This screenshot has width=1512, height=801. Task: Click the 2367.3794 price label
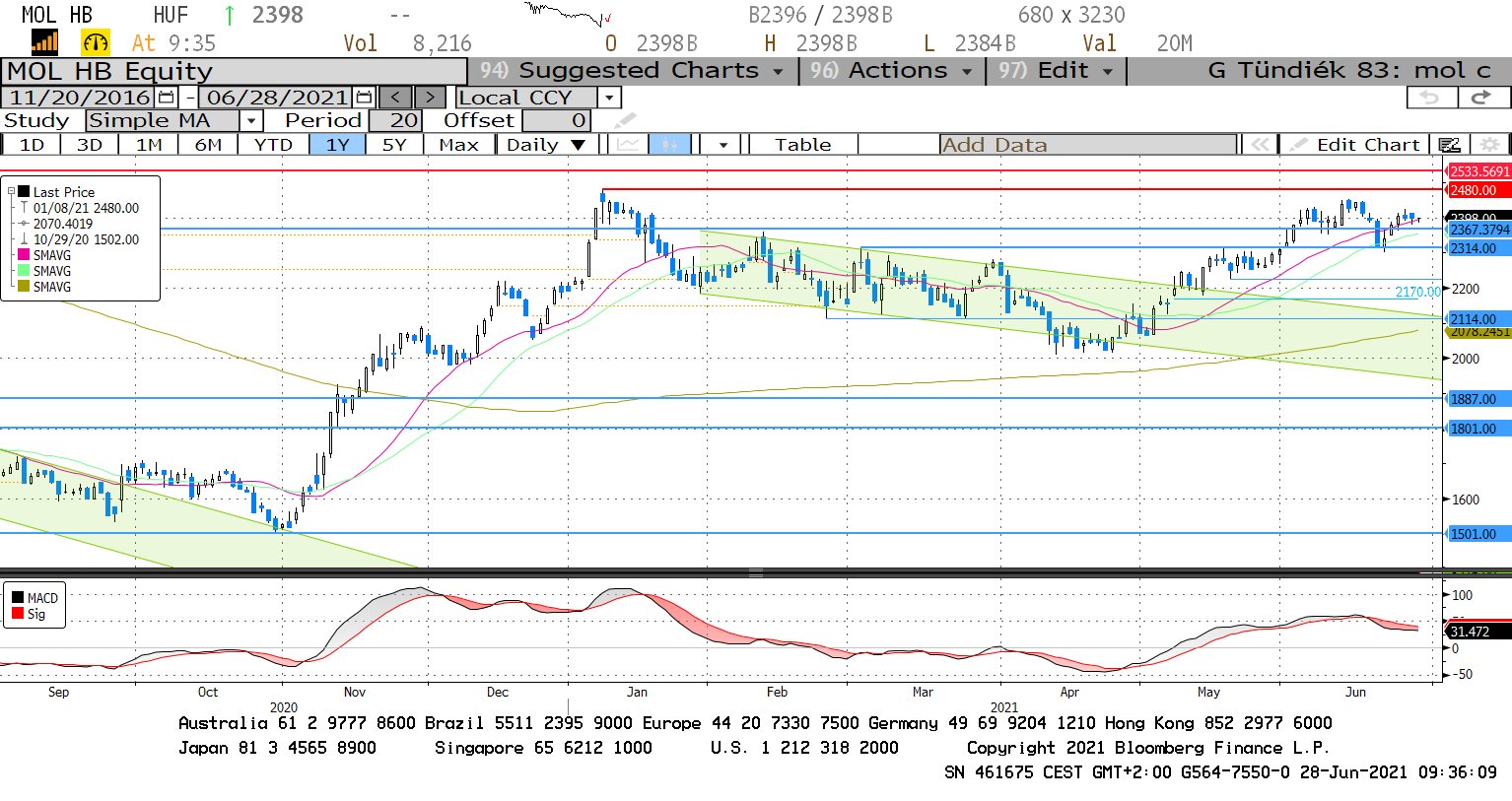point(1479,230)
